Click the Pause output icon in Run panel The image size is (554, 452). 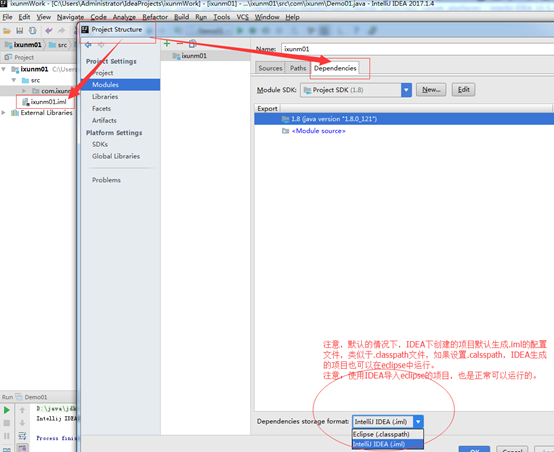click(x=6, y=436)
